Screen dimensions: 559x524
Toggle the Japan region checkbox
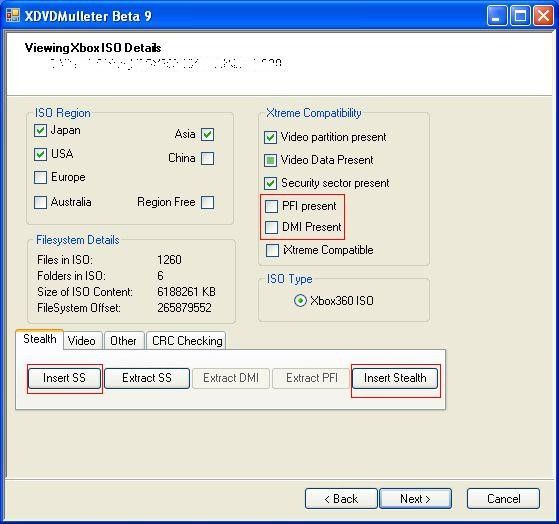40,130
